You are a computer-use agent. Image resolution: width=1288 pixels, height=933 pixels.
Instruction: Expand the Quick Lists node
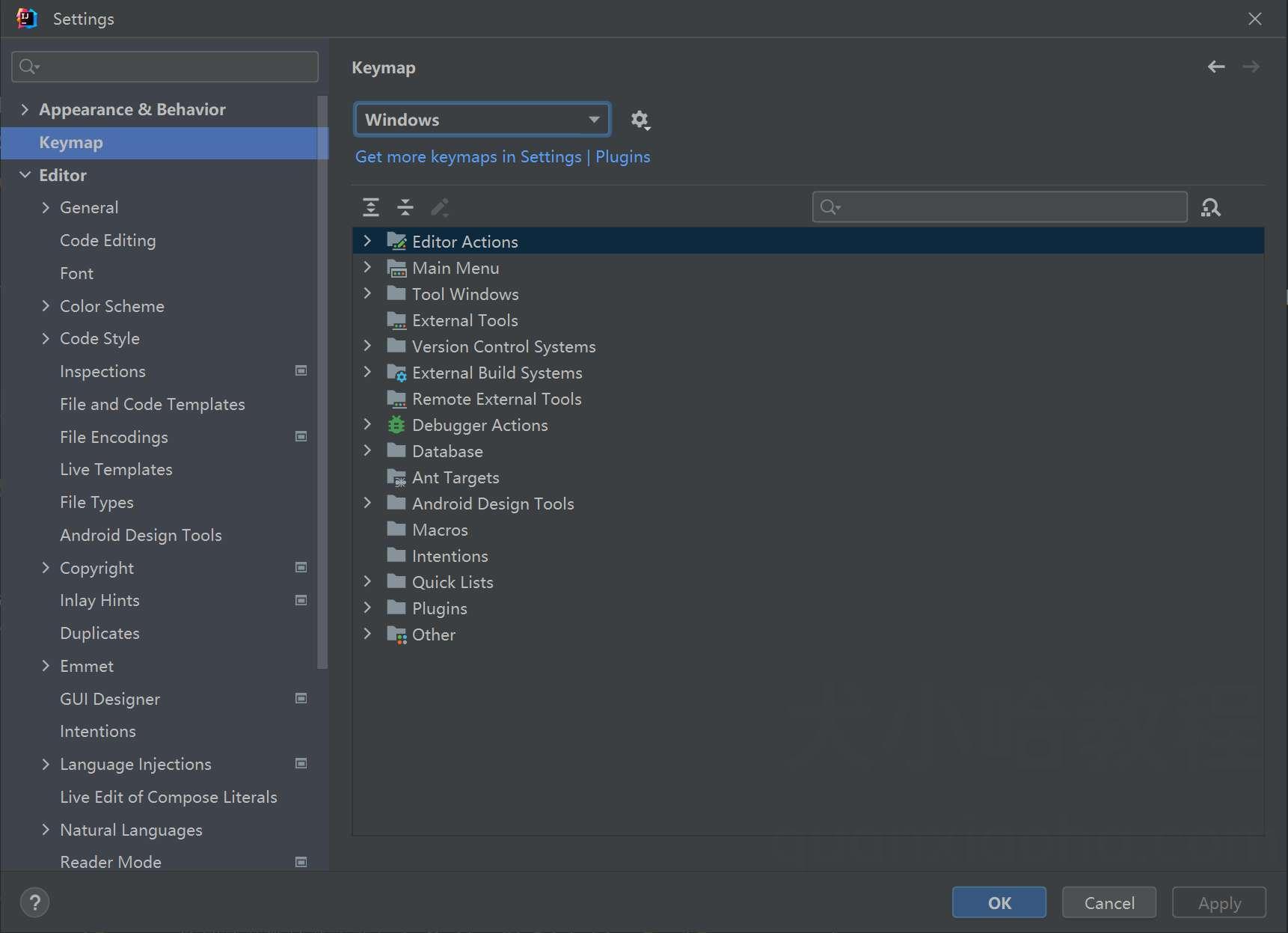(x=367, y=581)
